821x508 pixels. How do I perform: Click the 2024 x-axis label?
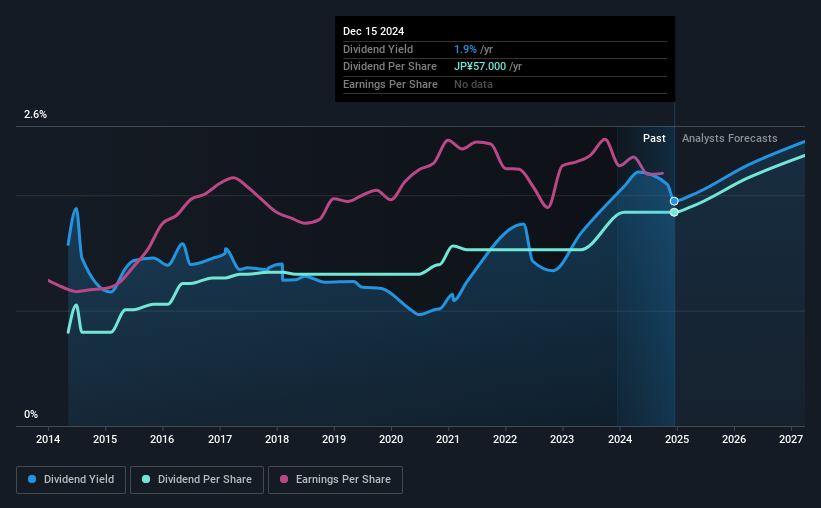[x=620, y=439]
